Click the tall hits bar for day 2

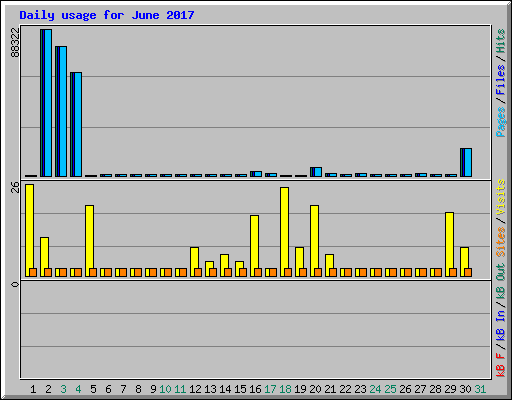coord(46,103)
